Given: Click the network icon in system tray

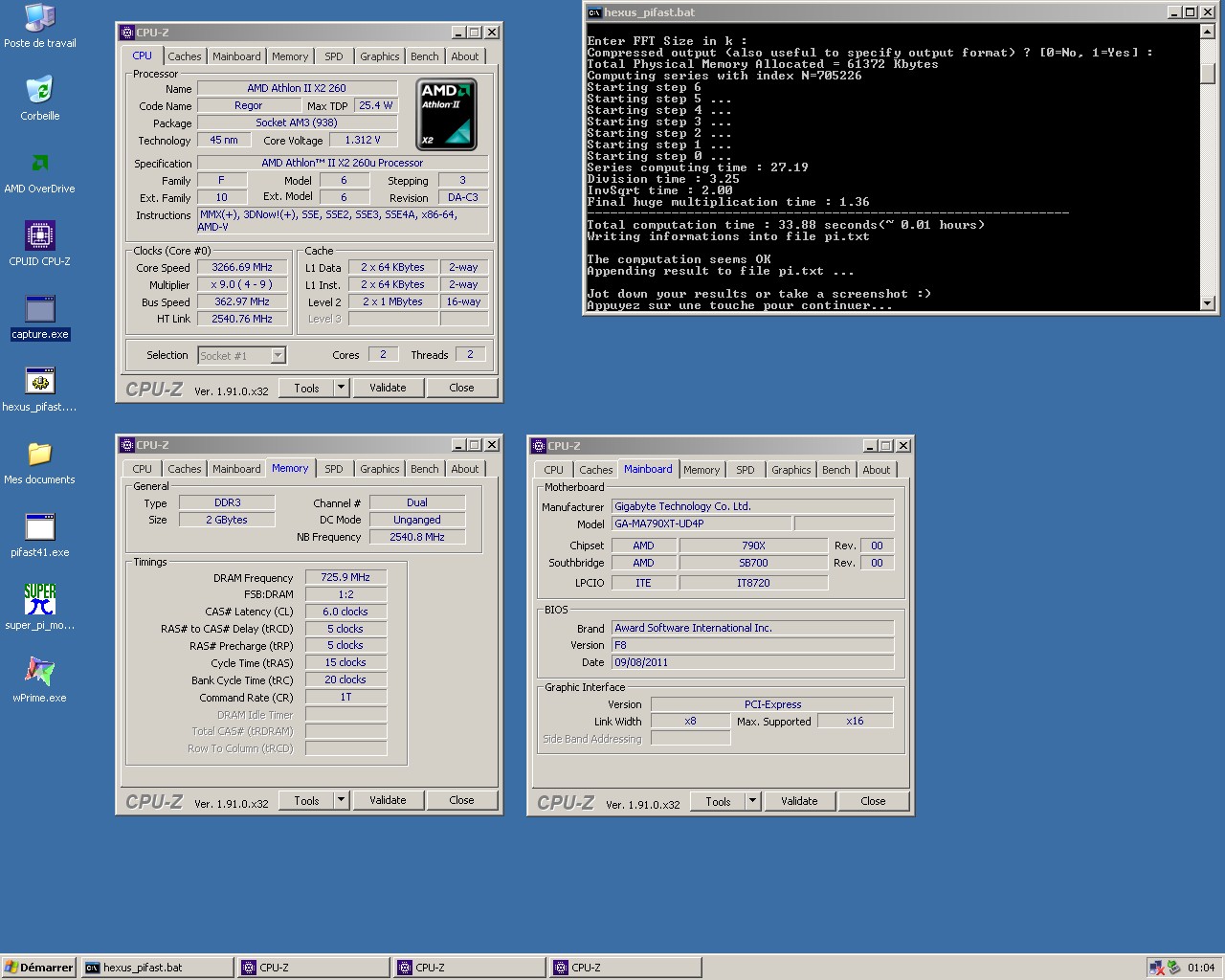Looking at the screenshot, I should [x=1157, y=968].
